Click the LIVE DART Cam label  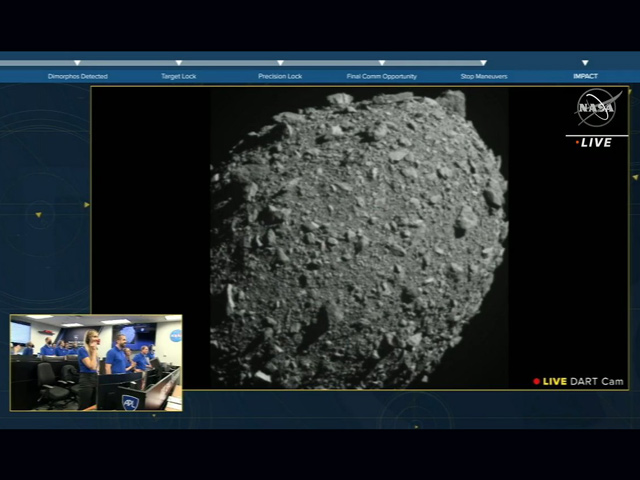pyautogui.click(x=583, y=381)
